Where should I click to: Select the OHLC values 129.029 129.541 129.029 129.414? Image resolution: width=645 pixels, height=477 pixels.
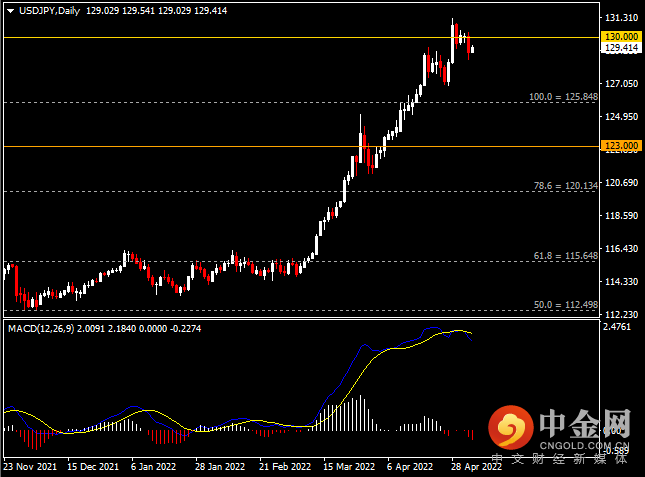click(x=156, y=11)
